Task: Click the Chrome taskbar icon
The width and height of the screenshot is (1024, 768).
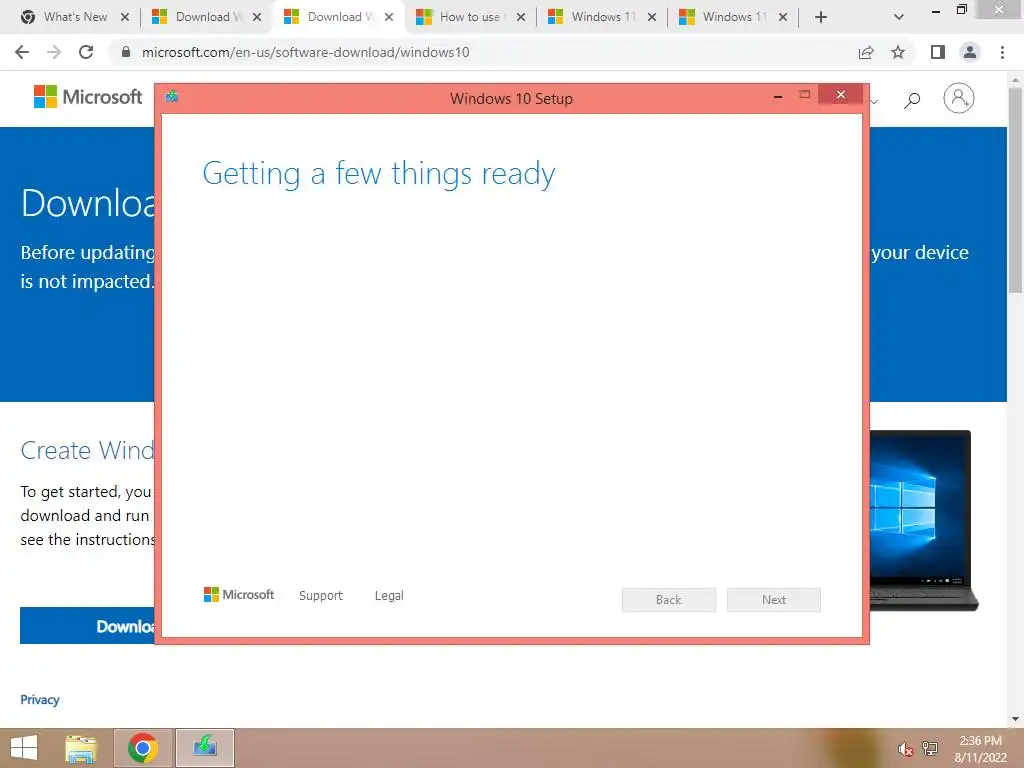Action: click(143, 748)
